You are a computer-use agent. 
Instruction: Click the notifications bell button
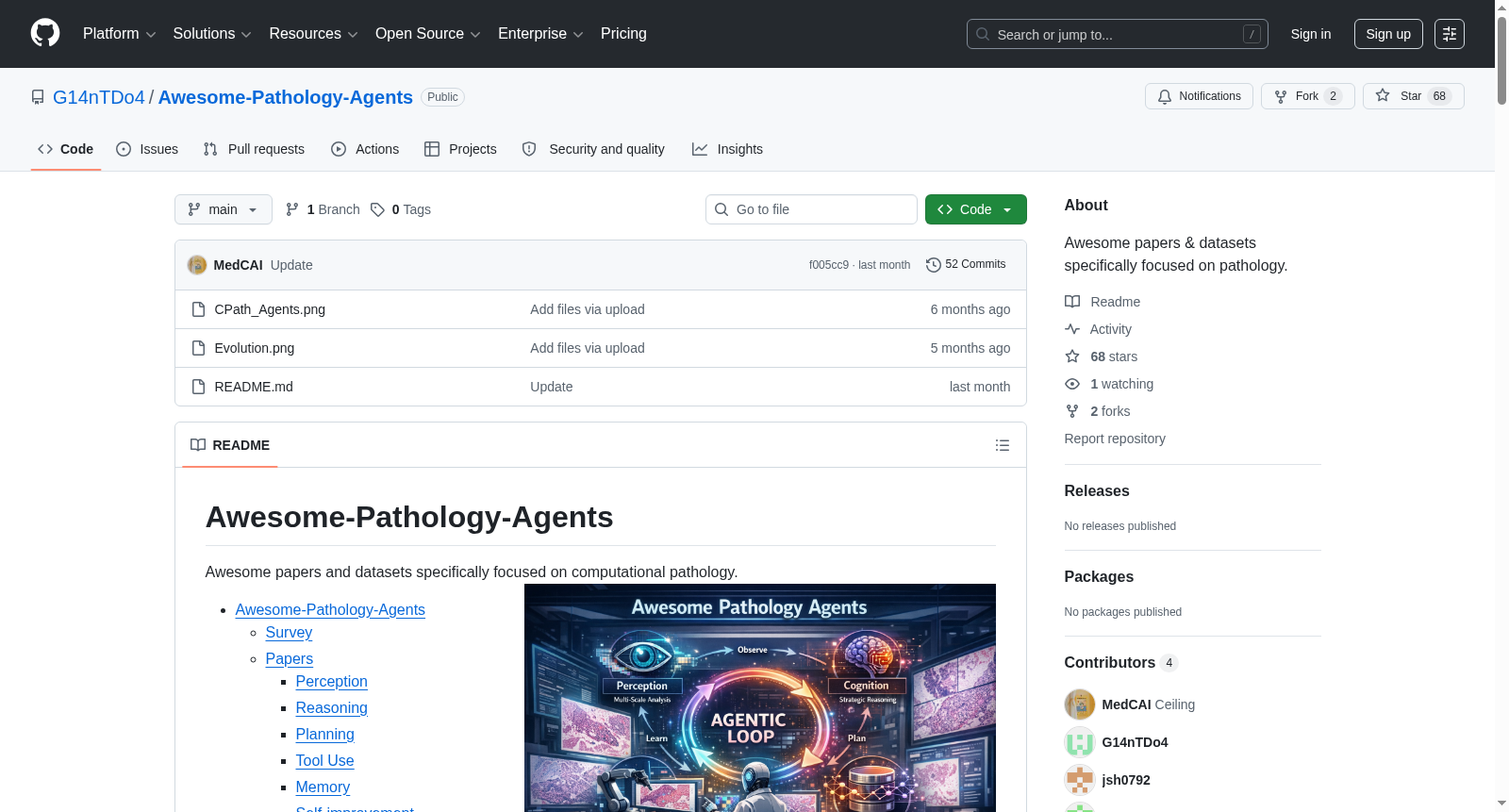1199,96
